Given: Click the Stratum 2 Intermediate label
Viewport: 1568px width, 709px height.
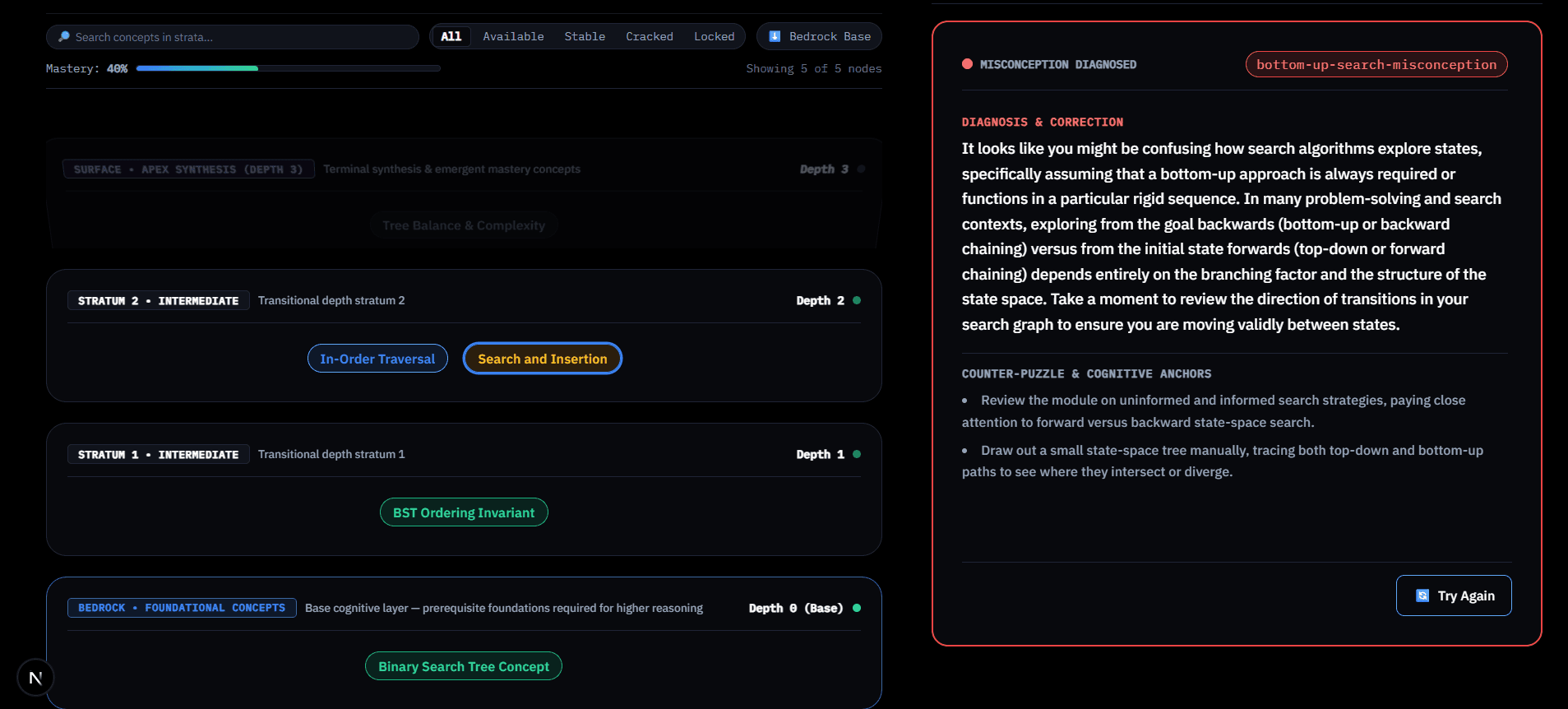Looking at the screenshot, I should coord(159,301).
